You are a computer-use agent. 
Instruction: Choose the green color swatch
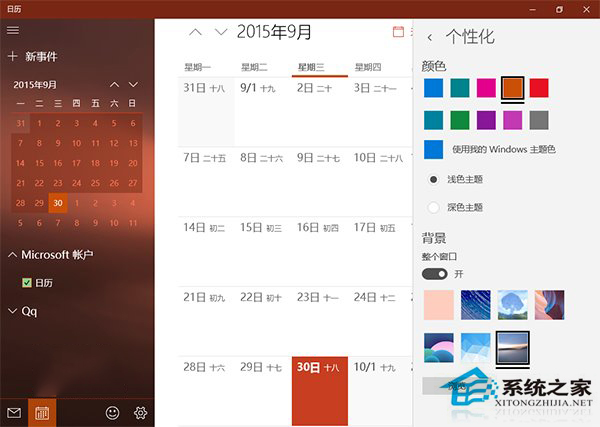point(460,120)
